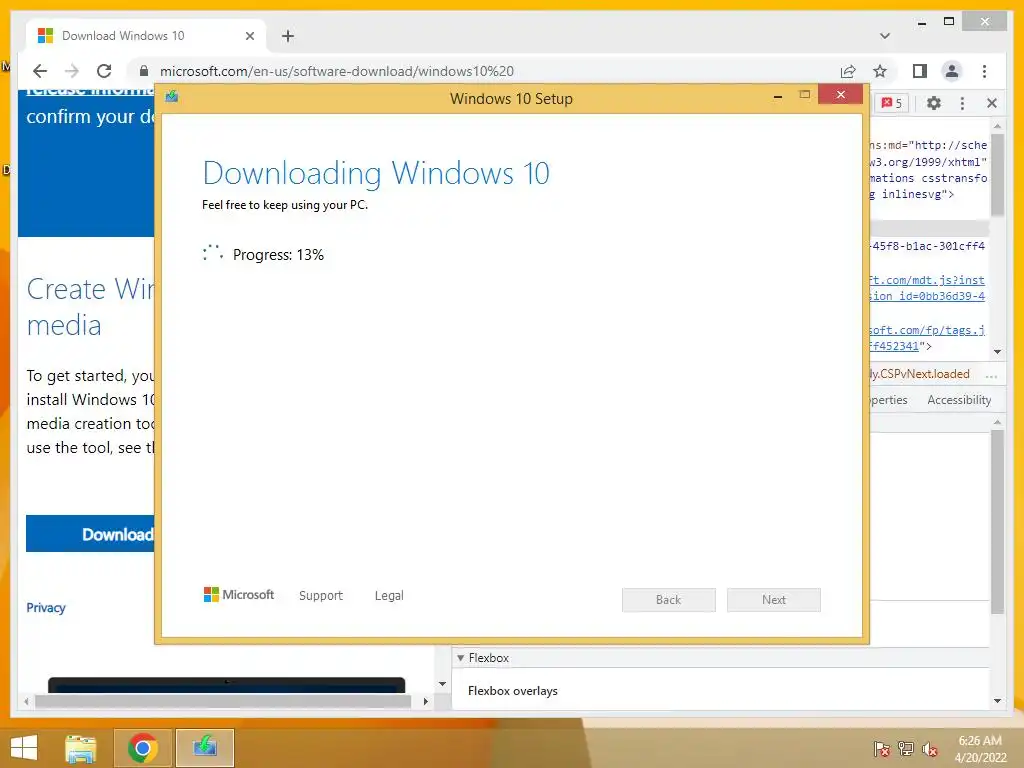Click Progress: 13% text
This screenshot has width=1024, height=768.
click(x=278, y=255)
